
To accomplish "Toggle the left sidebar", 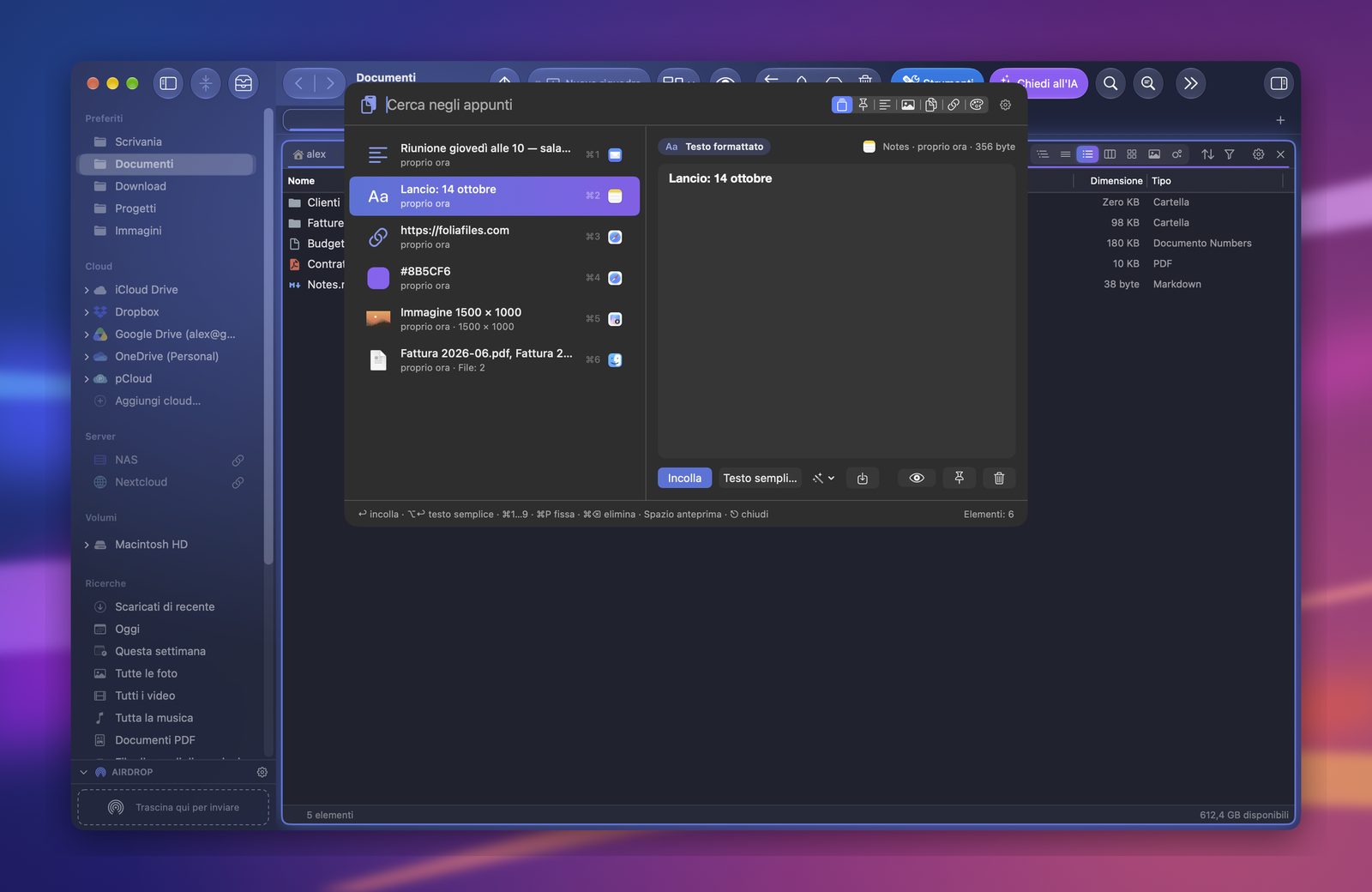I will click(168, 83).
